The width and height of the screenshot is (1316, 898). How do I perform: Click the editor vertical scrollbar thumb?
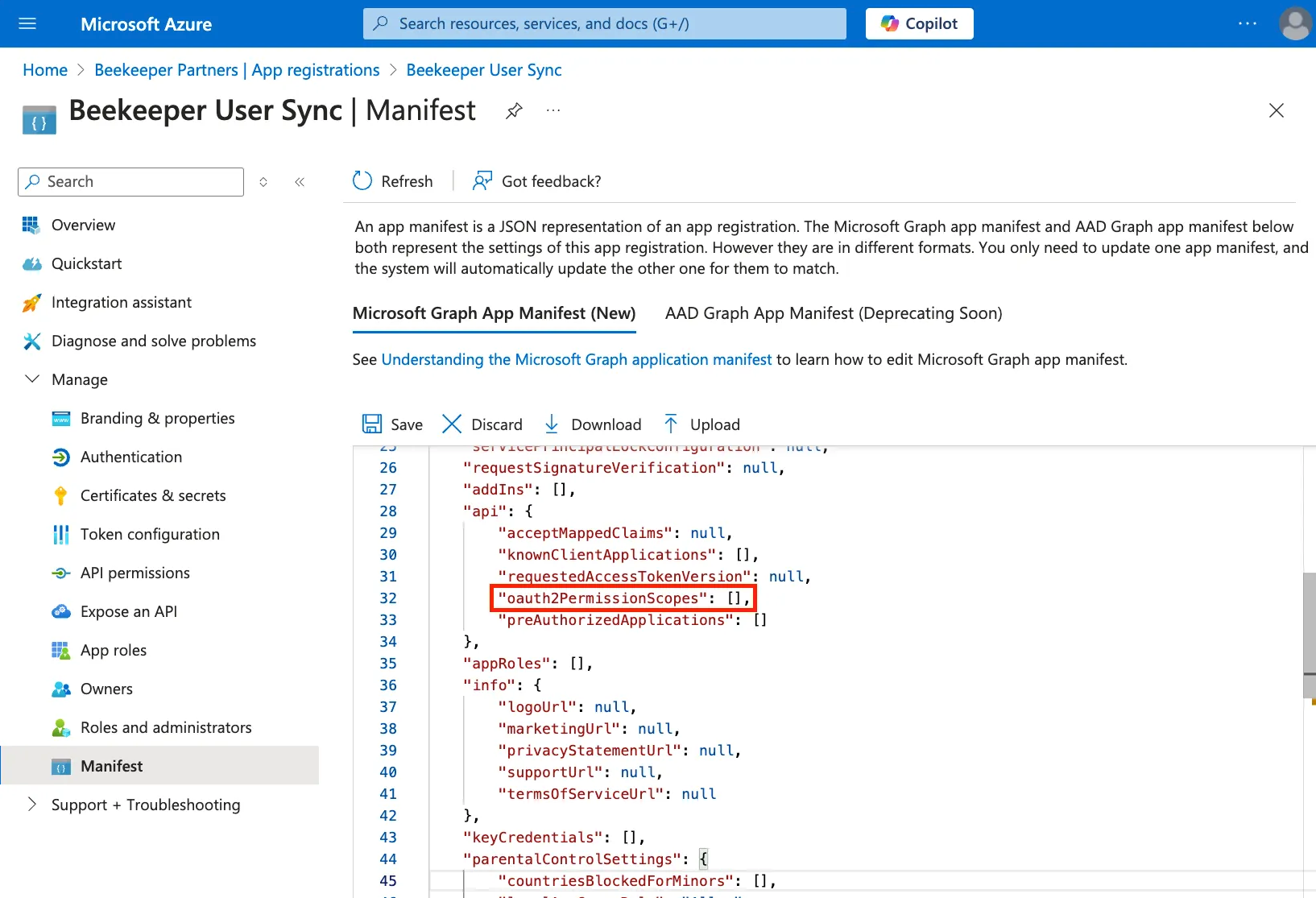coord(1310,635)
